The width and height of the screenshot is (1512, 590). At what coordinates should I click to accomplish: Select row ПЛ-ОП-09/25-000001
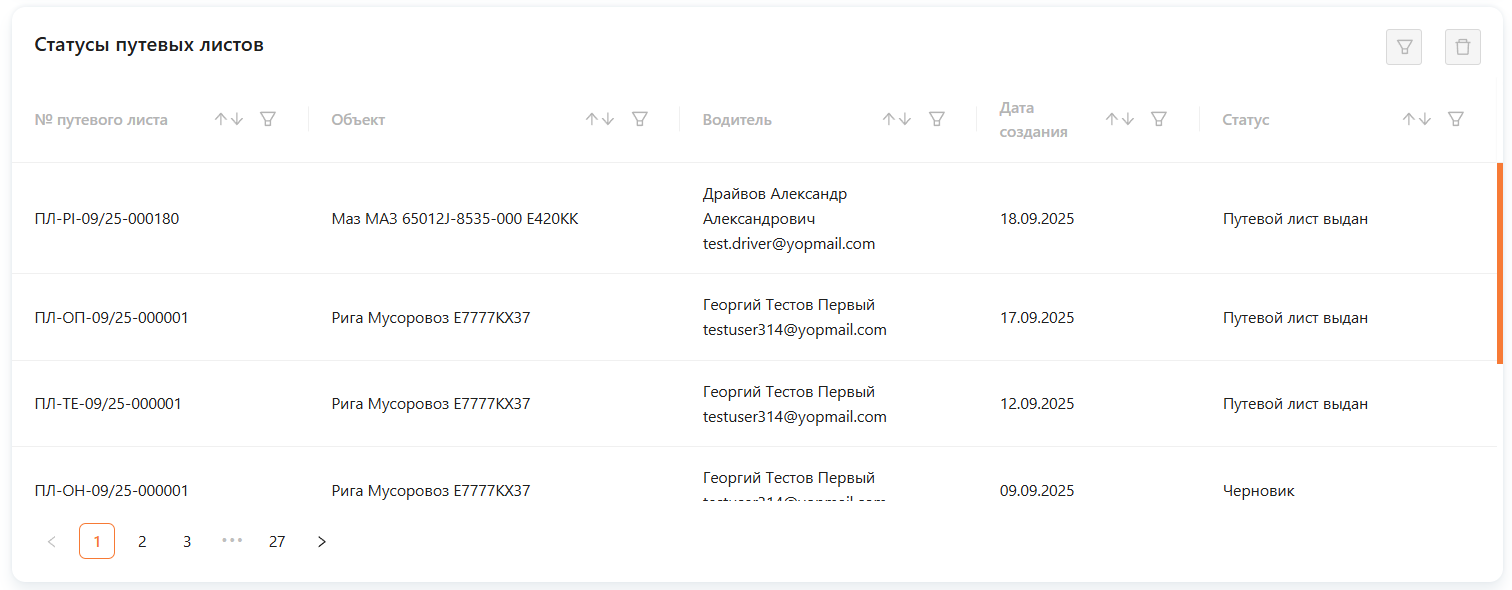click(x=111, y=318)
